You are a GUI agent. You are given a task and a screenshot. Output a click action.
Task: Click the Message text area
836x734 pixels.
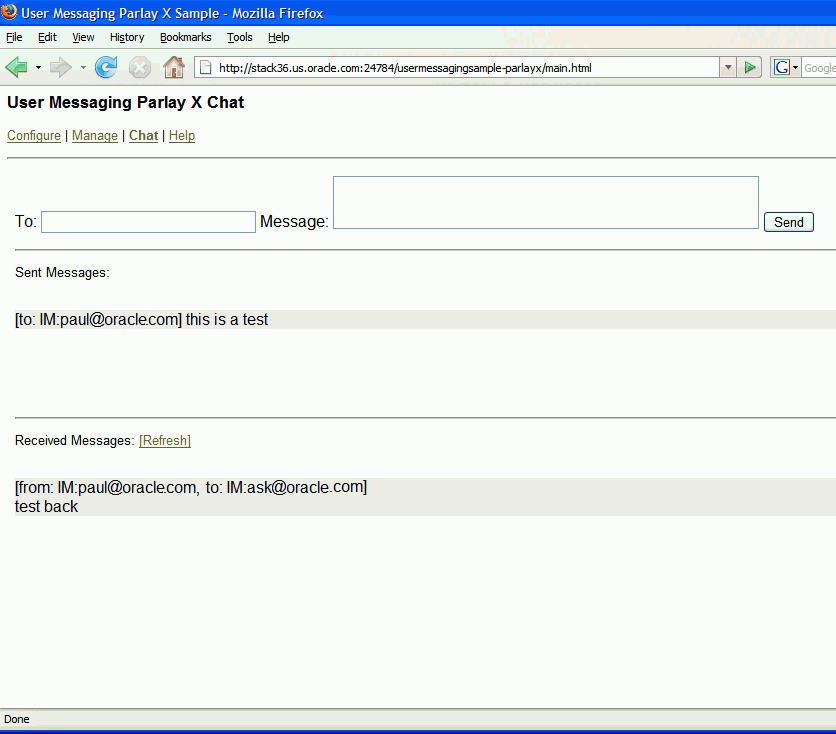click(x=545, y=203)
